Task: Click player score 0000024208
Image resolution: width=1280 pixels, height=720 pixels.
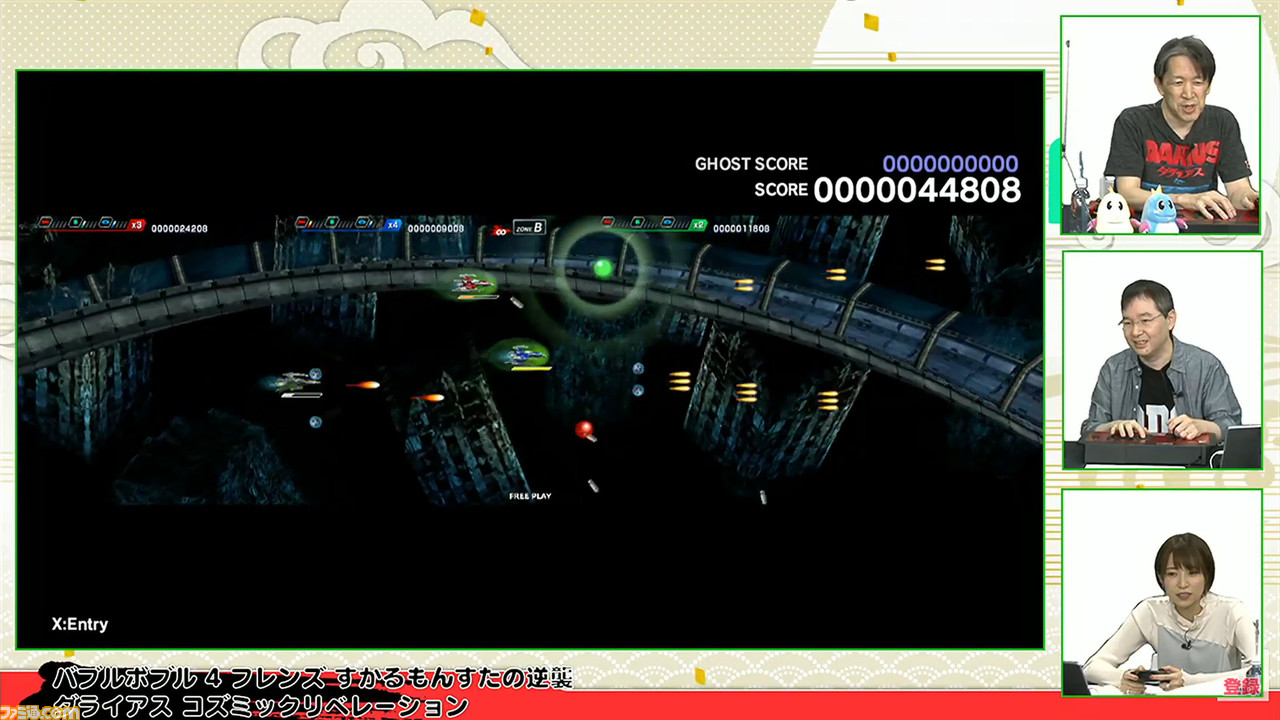Action: 180,229
